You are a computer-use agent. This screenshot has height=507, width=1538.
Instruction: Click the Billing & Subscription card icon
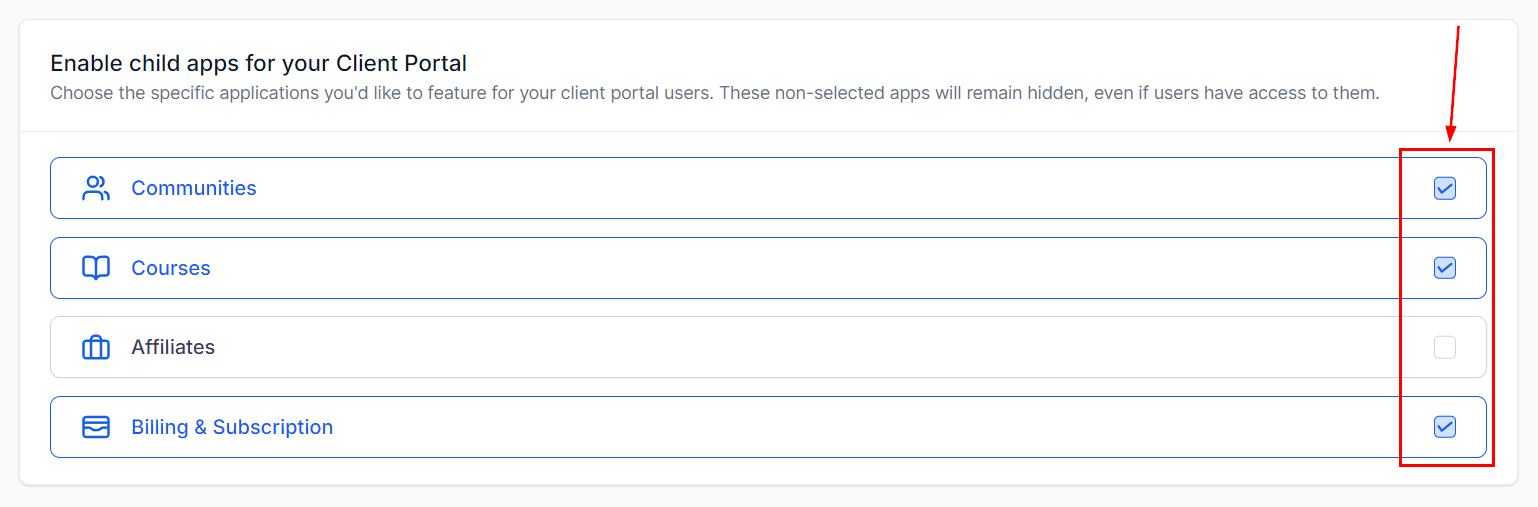click(96, 427)
